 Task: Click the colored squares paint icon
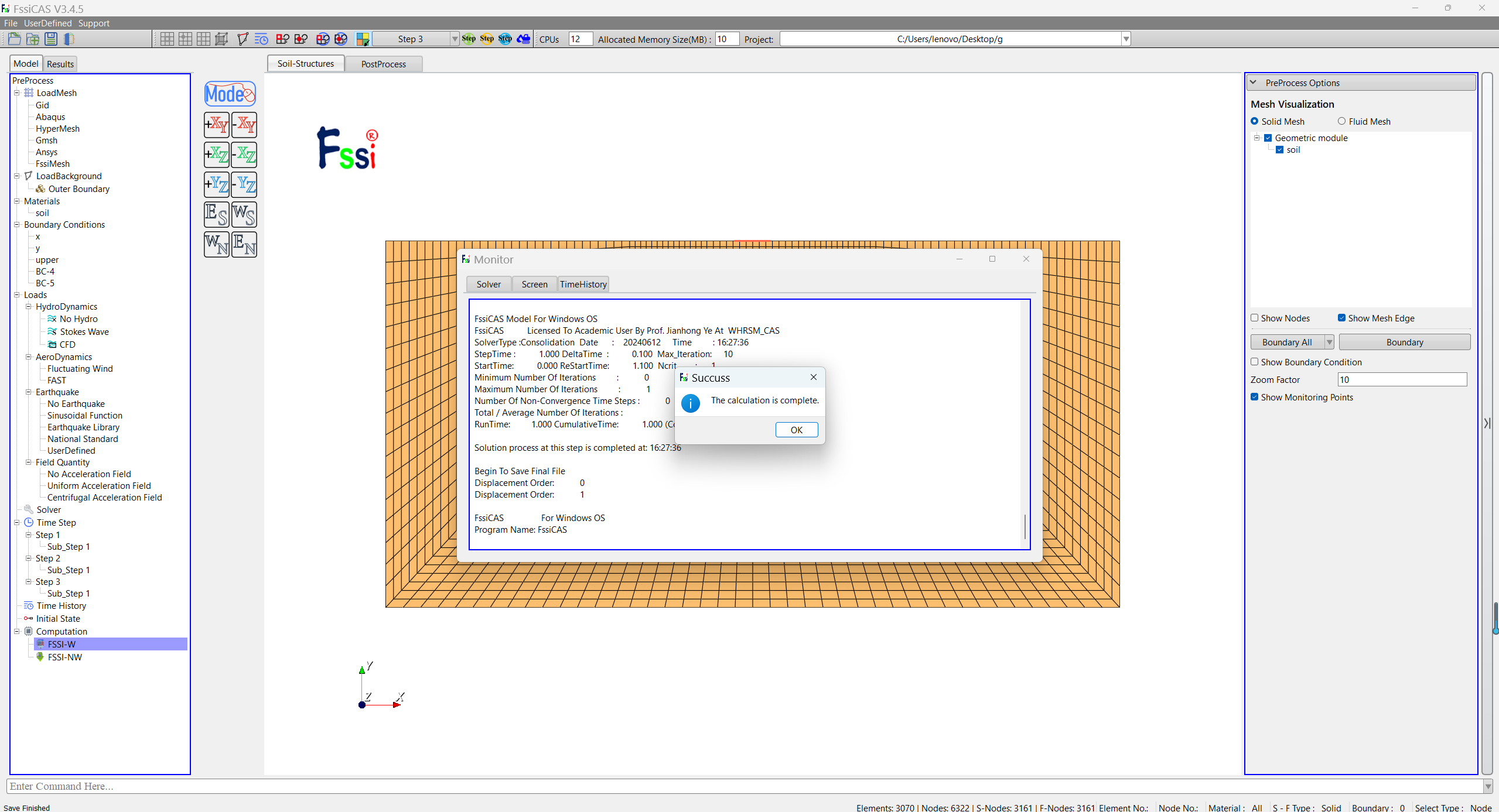pyautogui.click(x=363, y=39)
